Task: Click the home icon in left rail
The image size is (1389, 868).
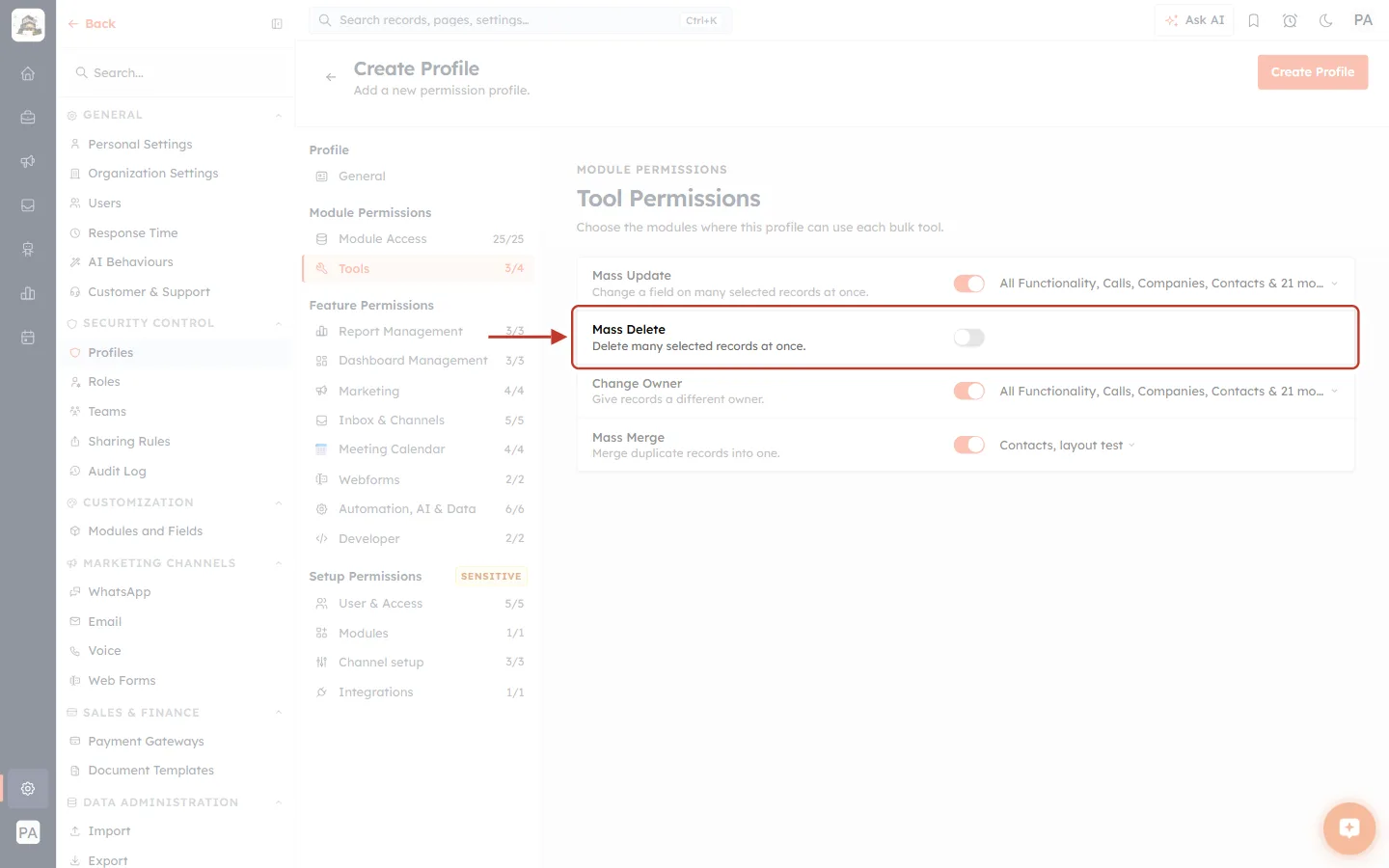Action: pos(28,73)
